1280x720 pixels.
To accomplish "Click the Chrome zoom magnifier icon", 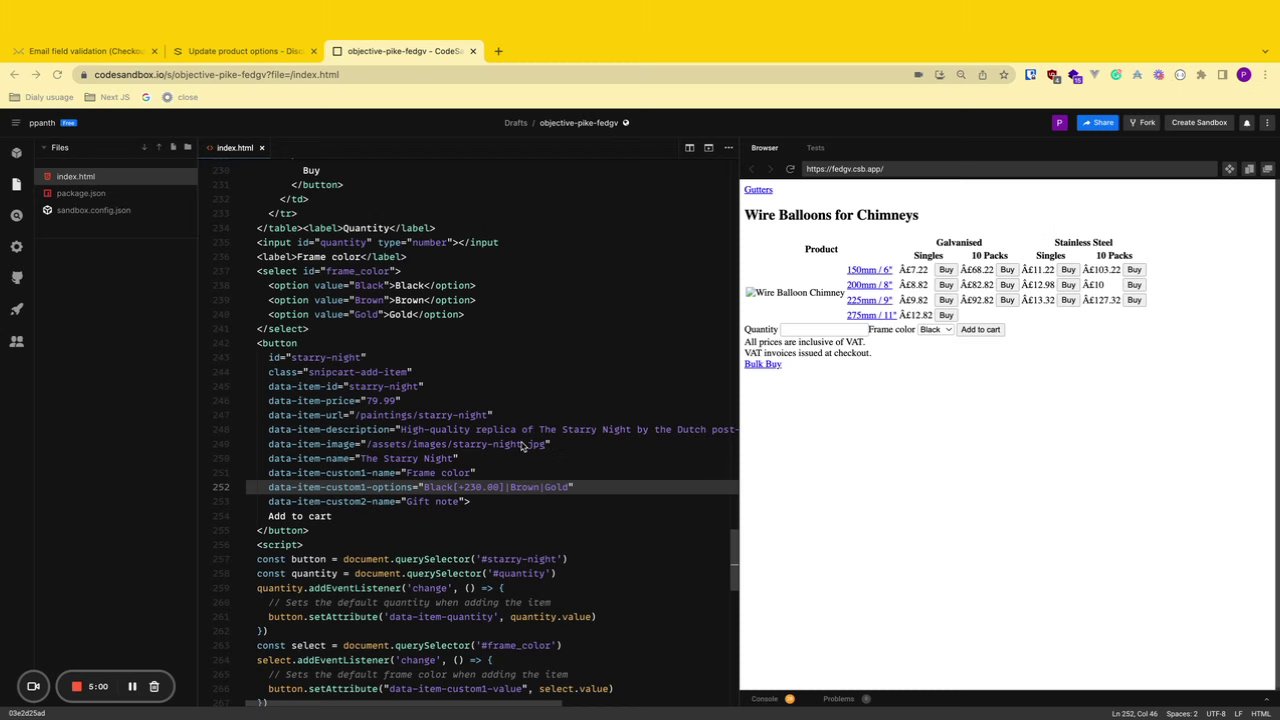I will pyautogui.click(x=961, y=75).
